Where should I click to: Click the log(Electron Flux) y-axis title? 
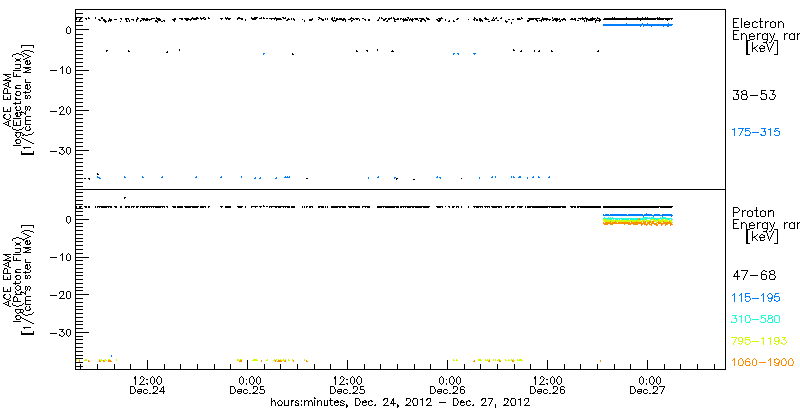coord(18,98)
